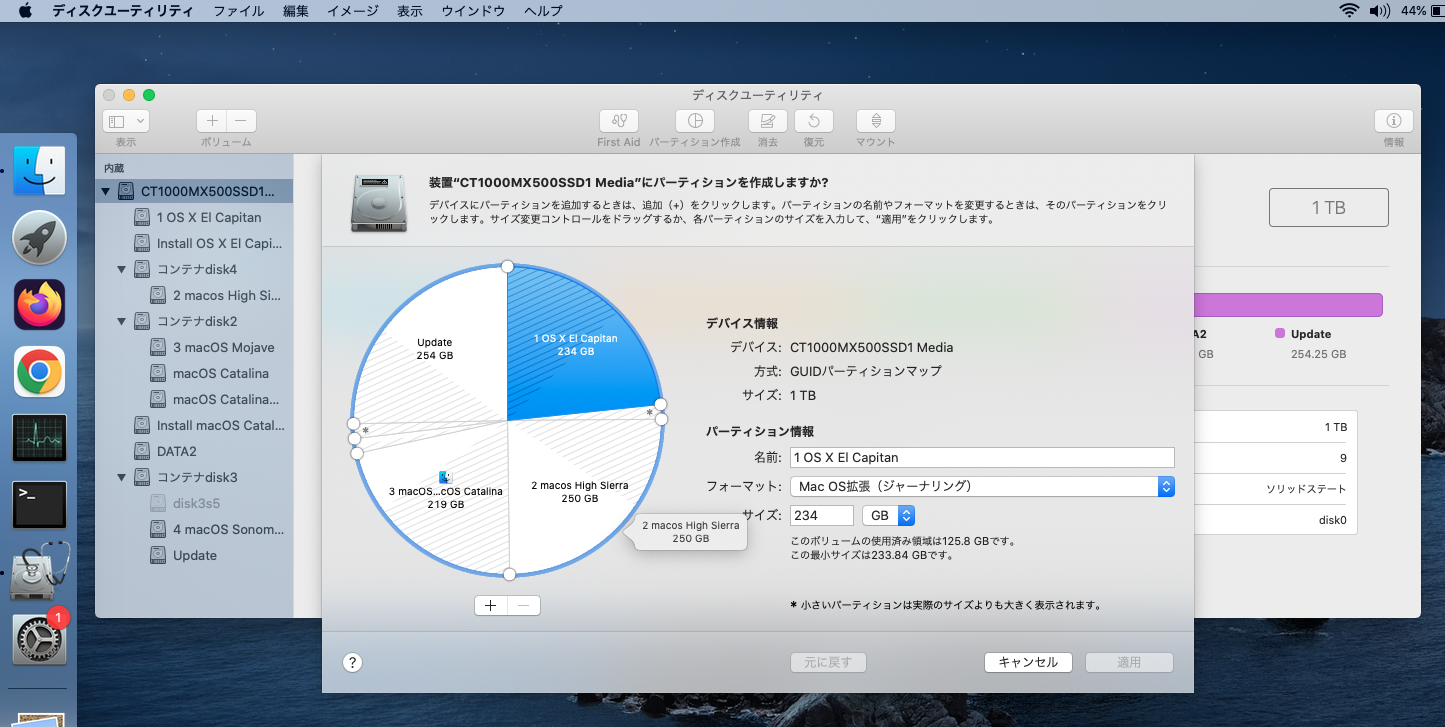The height and width of the screenshot is (727, 1445).
Task: Click the First Aid toolbar icon
Action: click(618, 121)
